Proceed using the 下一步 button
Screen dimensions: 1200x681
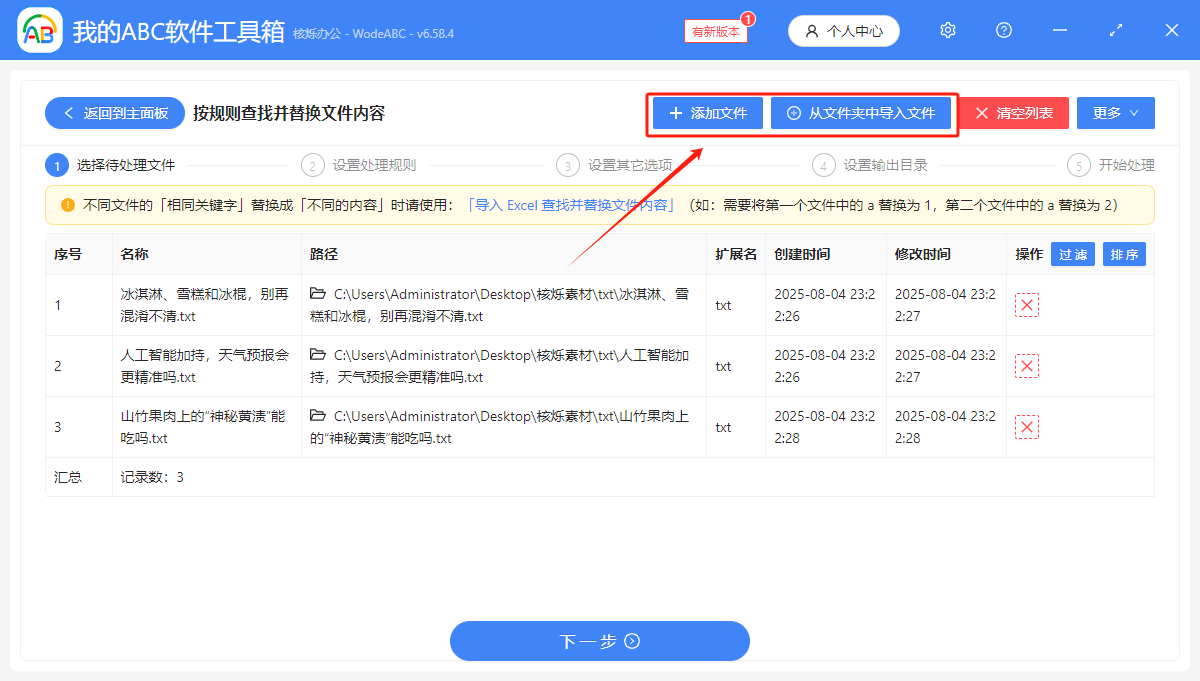600,641
